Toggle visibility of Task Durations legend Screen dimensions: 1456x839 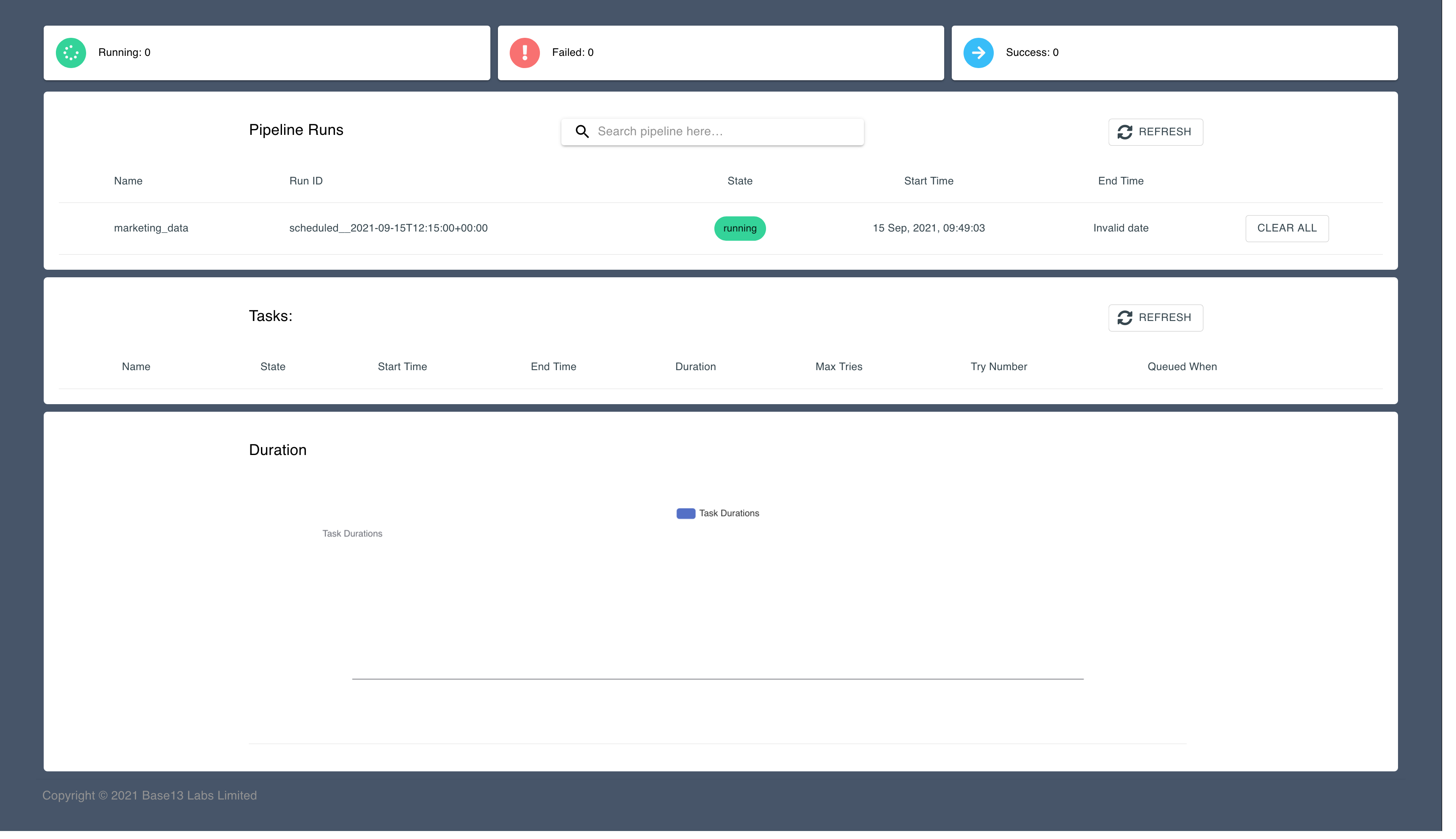tap(718, 513)
